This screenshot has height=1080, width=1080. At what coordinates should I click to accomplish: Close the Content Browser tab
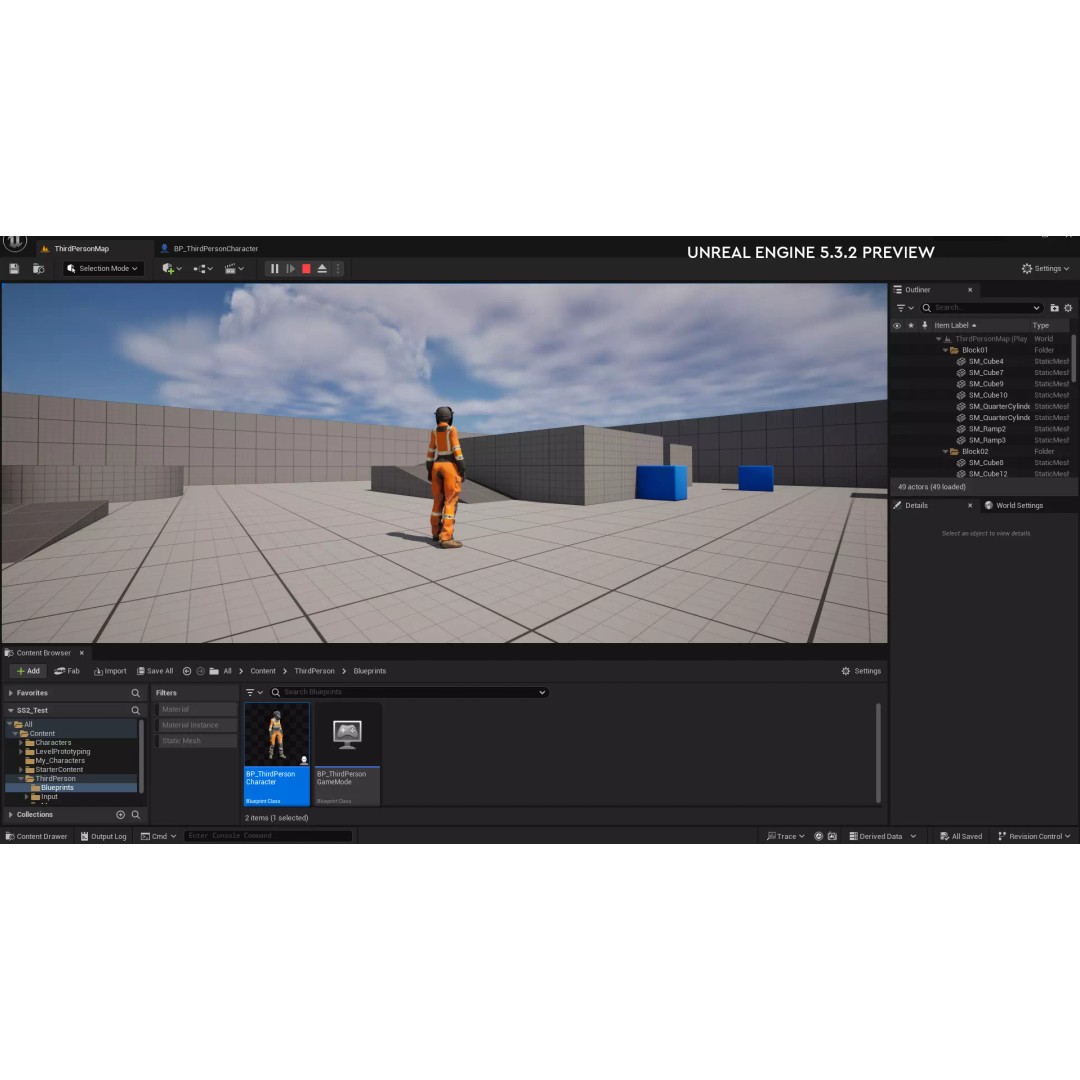81,653
